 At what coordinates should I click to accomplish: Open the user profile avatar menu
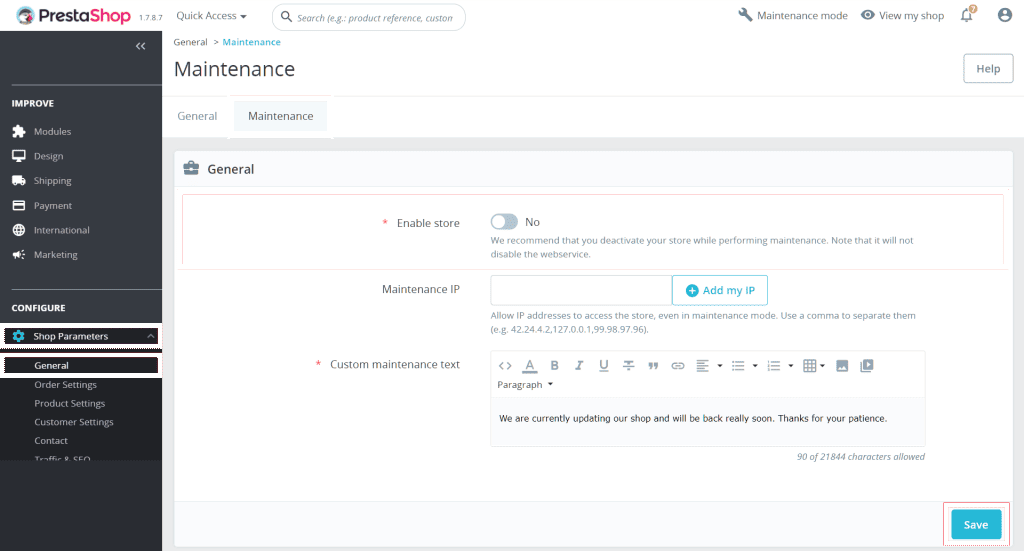(1004, 15)
